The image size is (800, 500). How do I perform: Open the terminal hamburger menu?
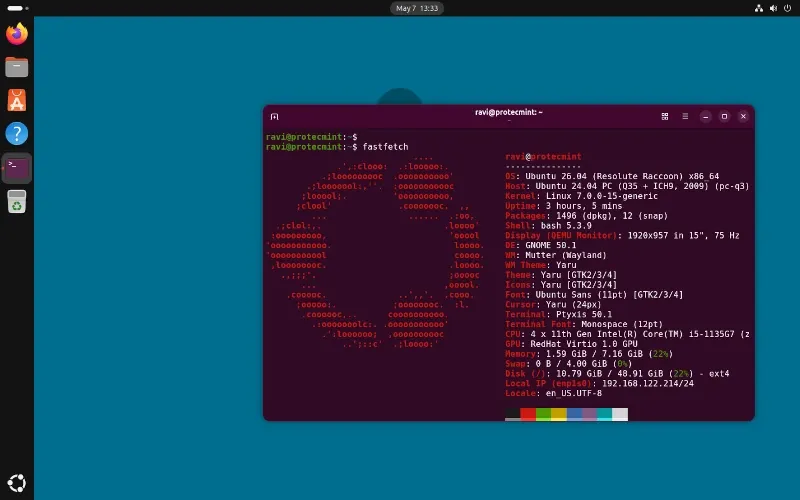[685, 116]
